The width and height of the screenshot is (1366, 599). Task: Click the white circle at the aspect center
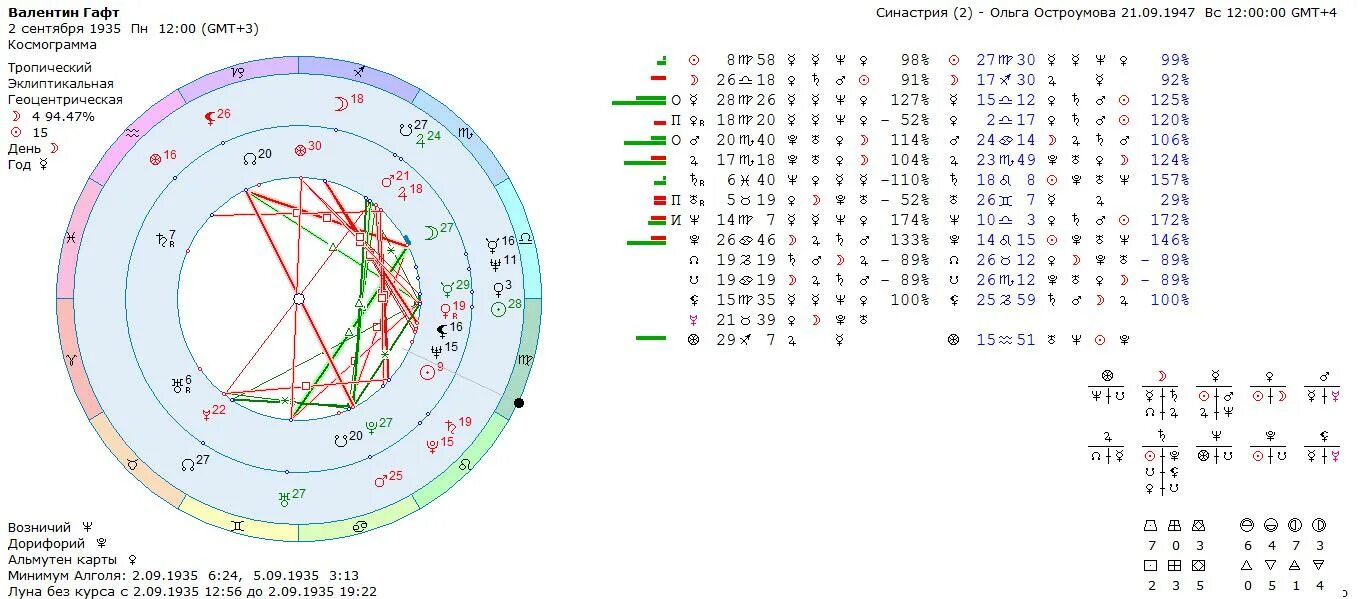(x=298, y=299)
